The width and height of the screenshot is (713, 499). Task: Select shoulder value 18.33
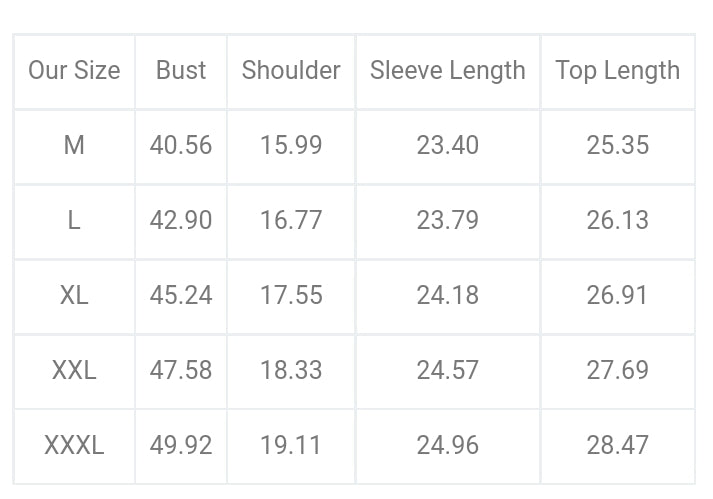click(291, 371)
